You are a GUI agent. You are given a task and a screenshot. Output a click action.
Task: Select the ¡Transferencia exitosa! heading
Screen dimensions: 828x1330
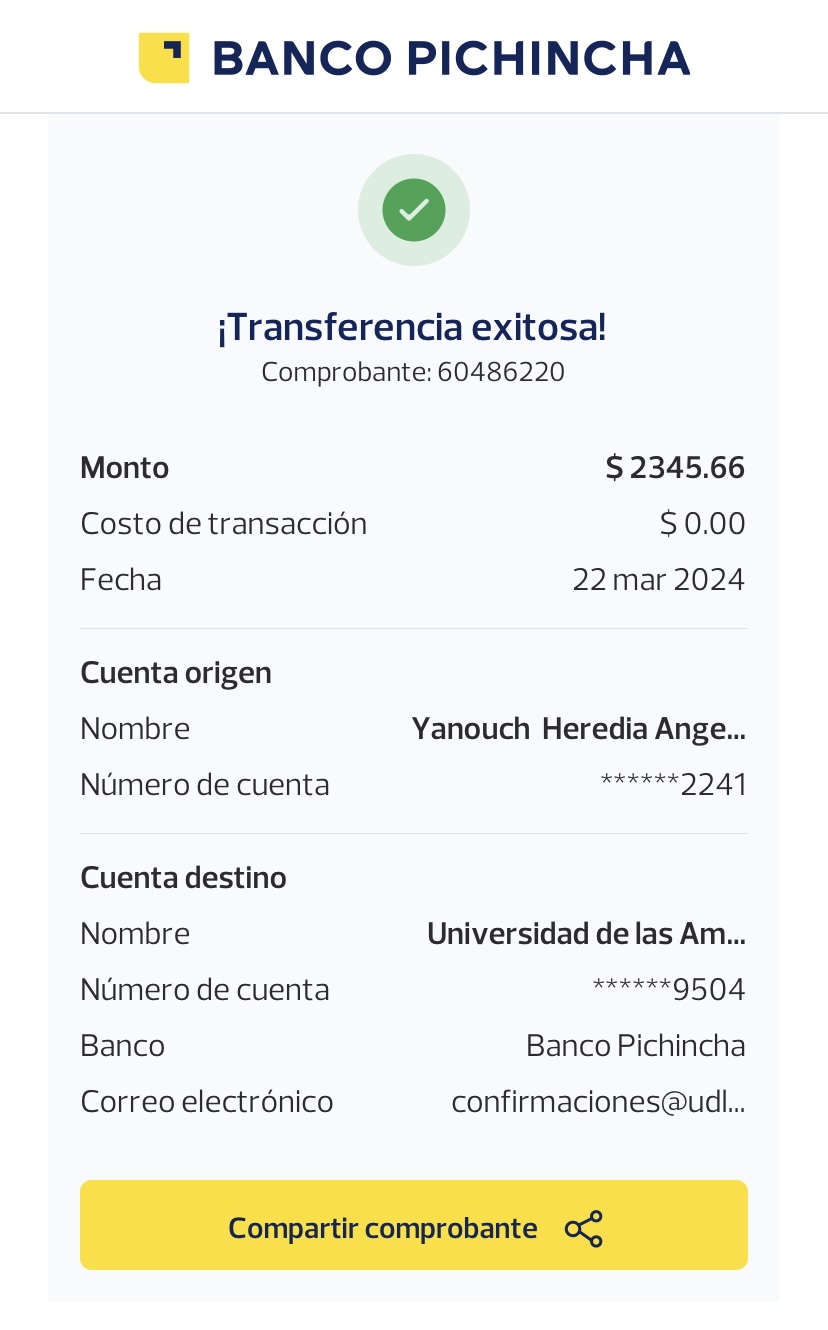tap(412, 327)
